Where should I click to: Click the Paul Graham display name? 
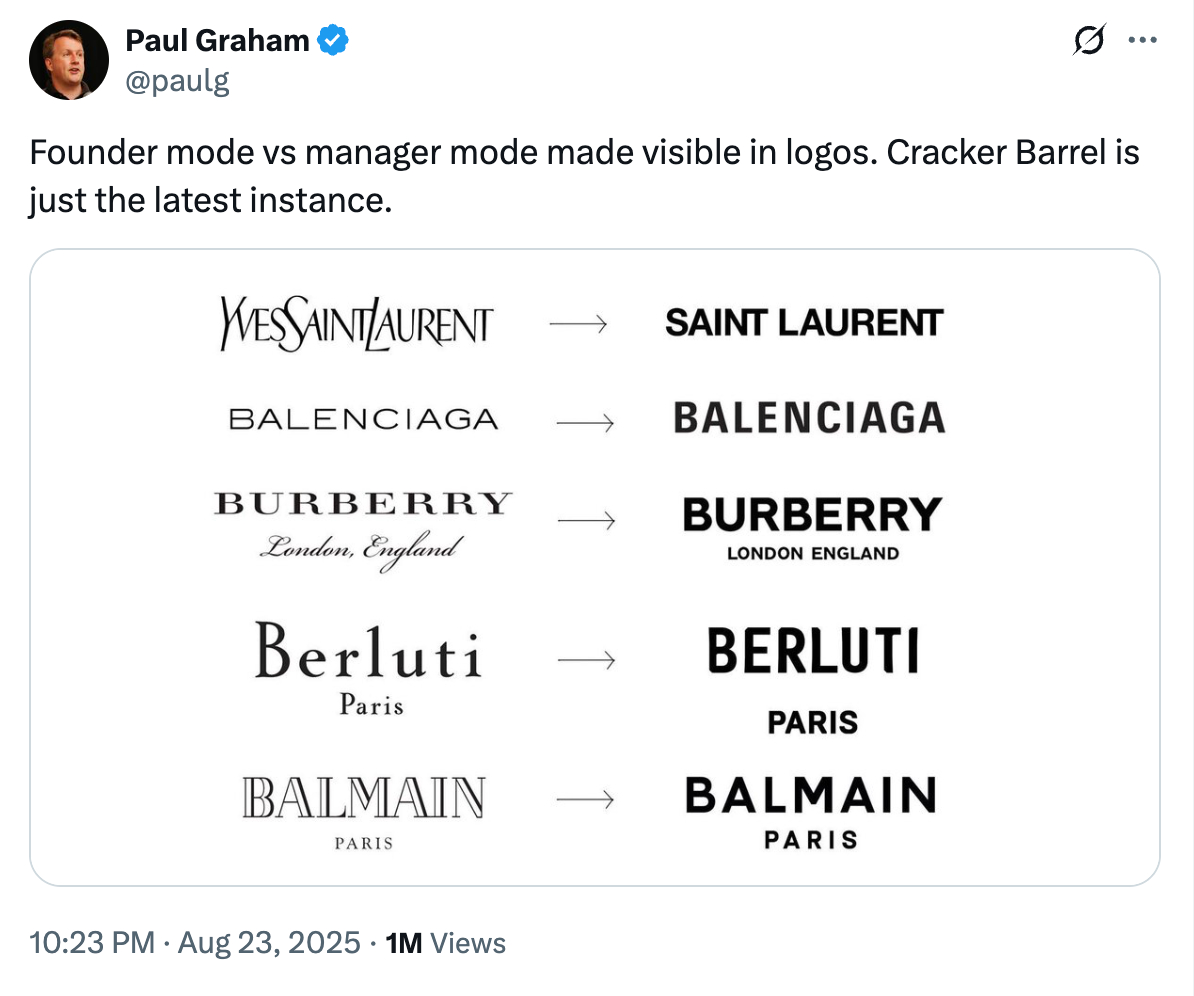point(217,41)
